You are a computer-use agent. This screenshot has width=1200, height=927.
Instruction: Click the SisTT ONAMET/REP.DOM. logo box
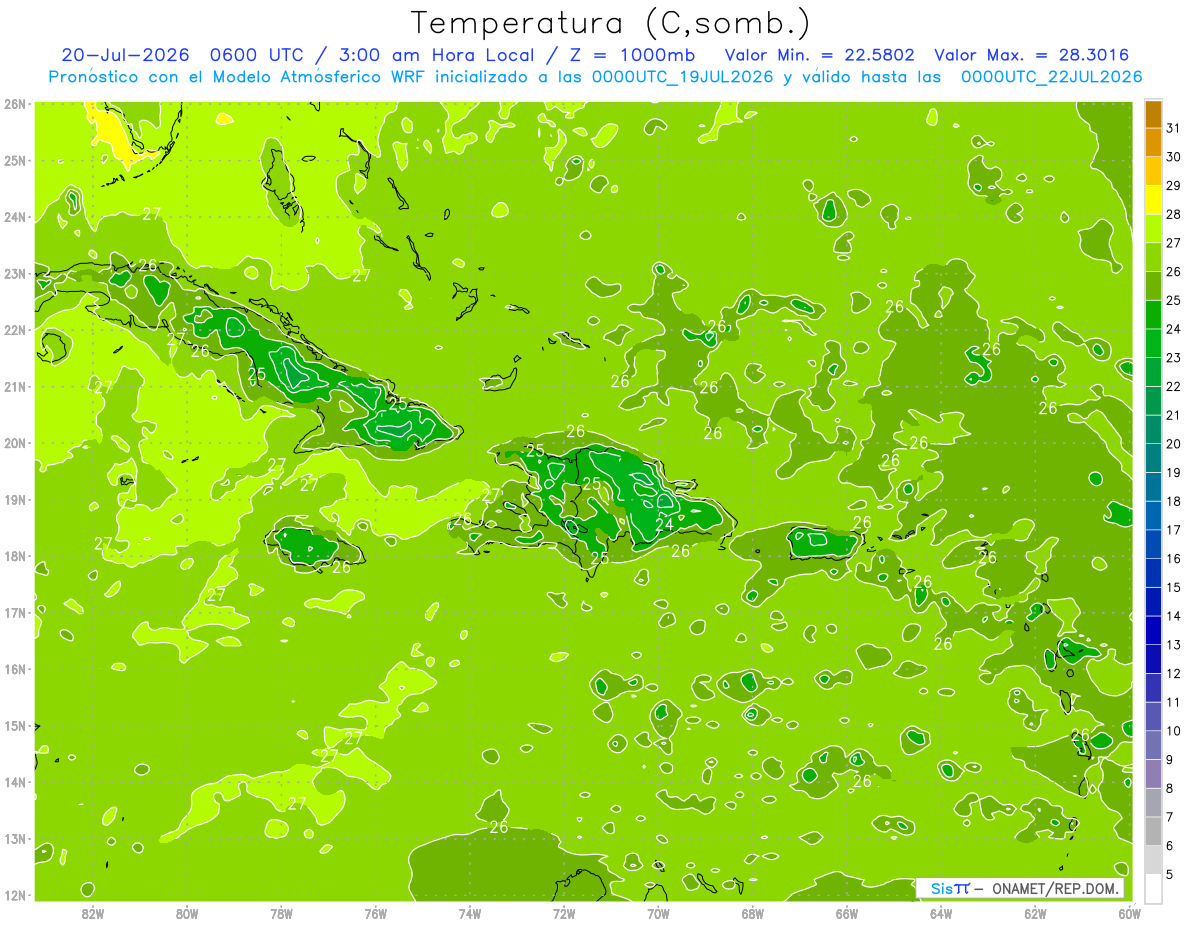point(1019,888)
